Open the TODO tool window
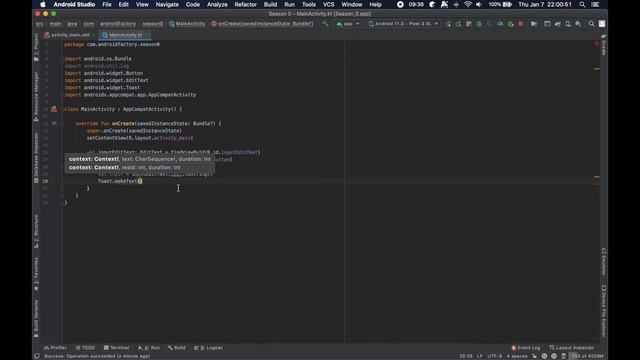 (85, 348)
